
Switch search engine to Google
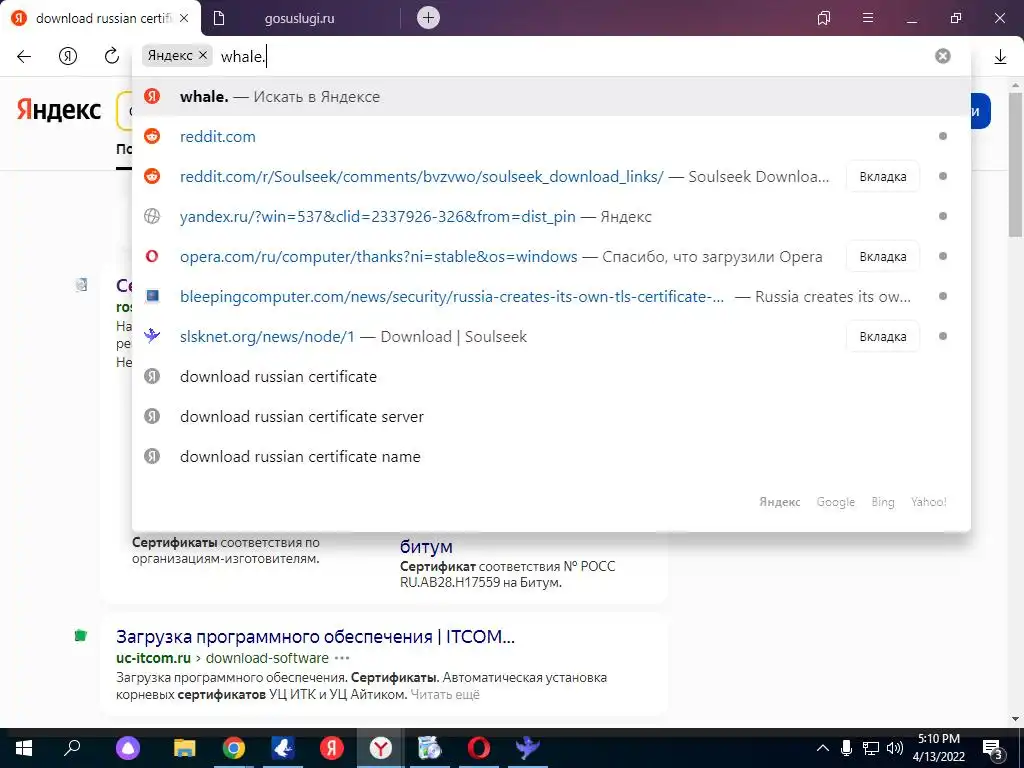click(x=835, y=502)
